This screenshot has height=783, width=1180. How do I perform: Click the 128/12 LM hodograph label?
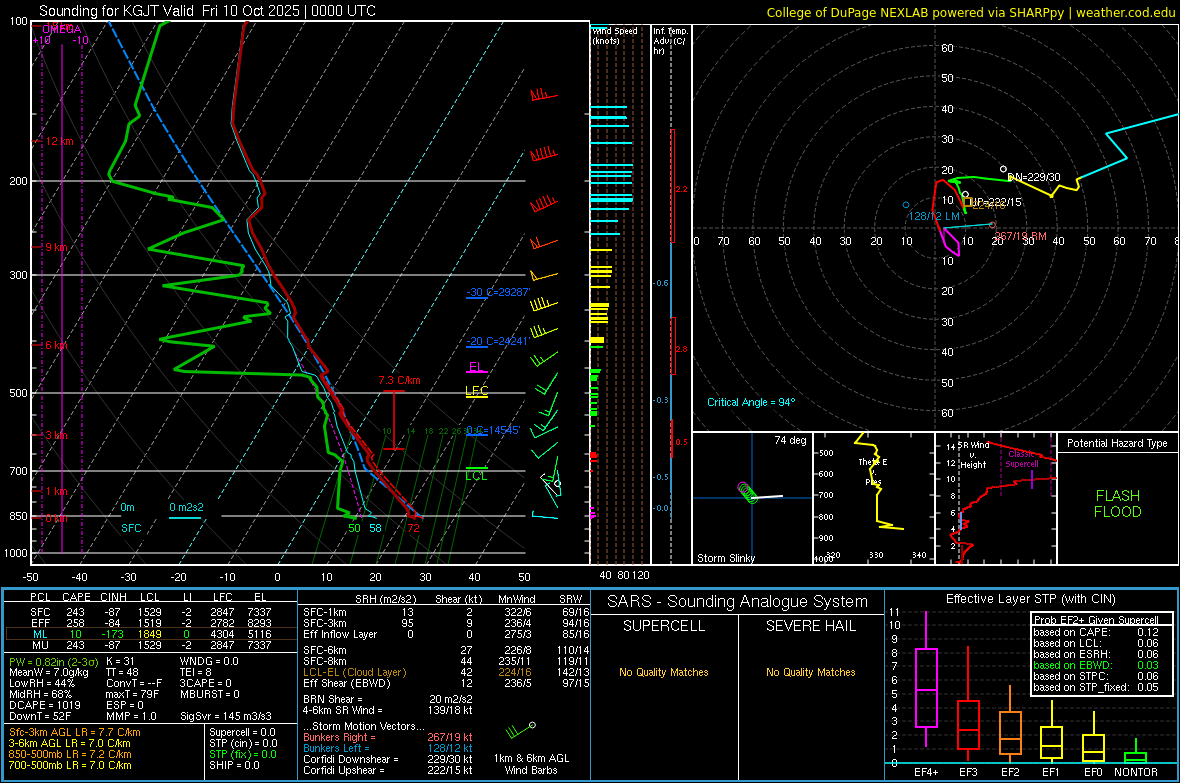(934, 216)
